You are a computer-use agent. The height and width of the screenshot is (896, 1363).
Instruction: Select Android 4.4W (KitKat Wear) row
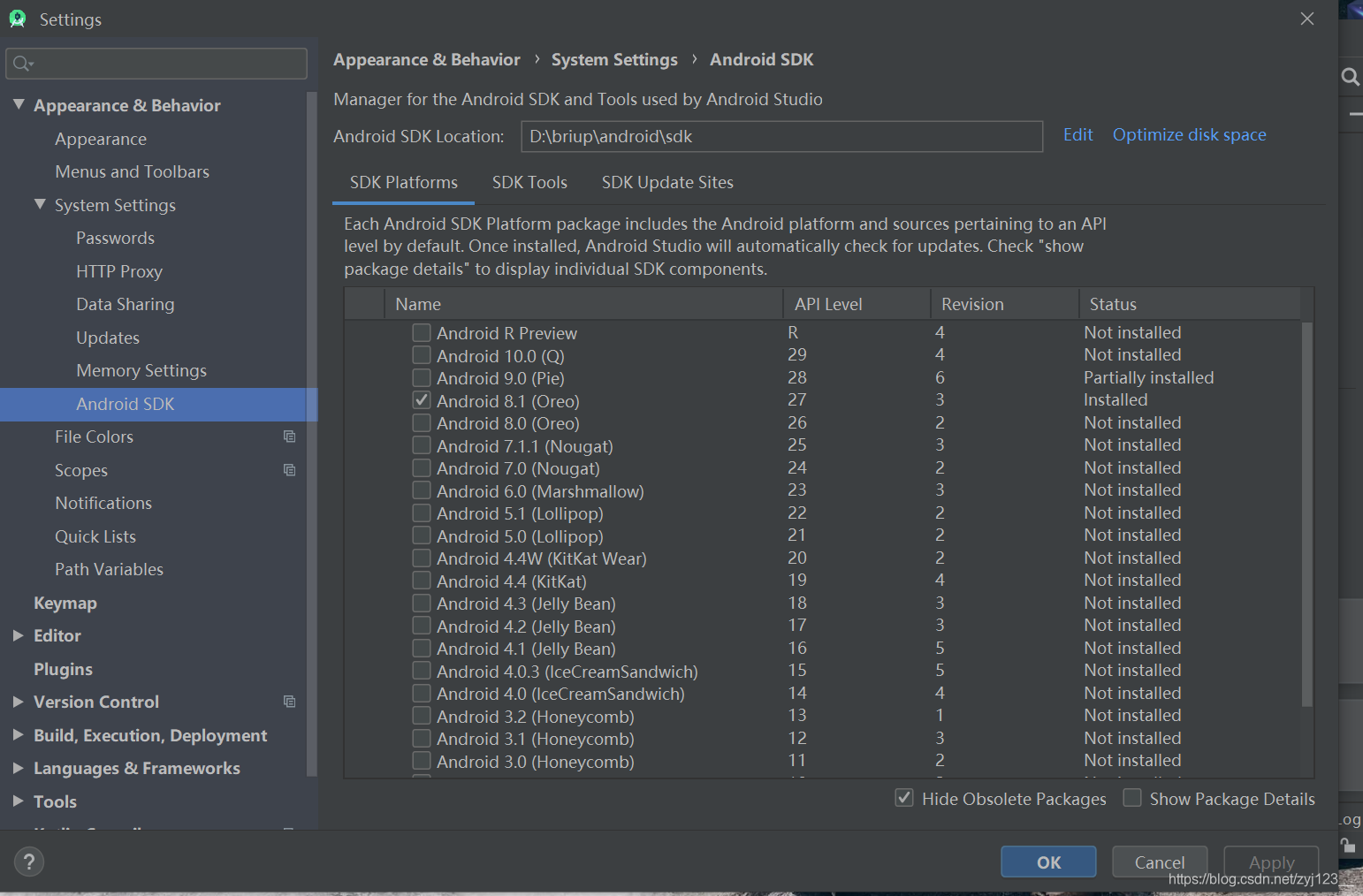point(822,558)
